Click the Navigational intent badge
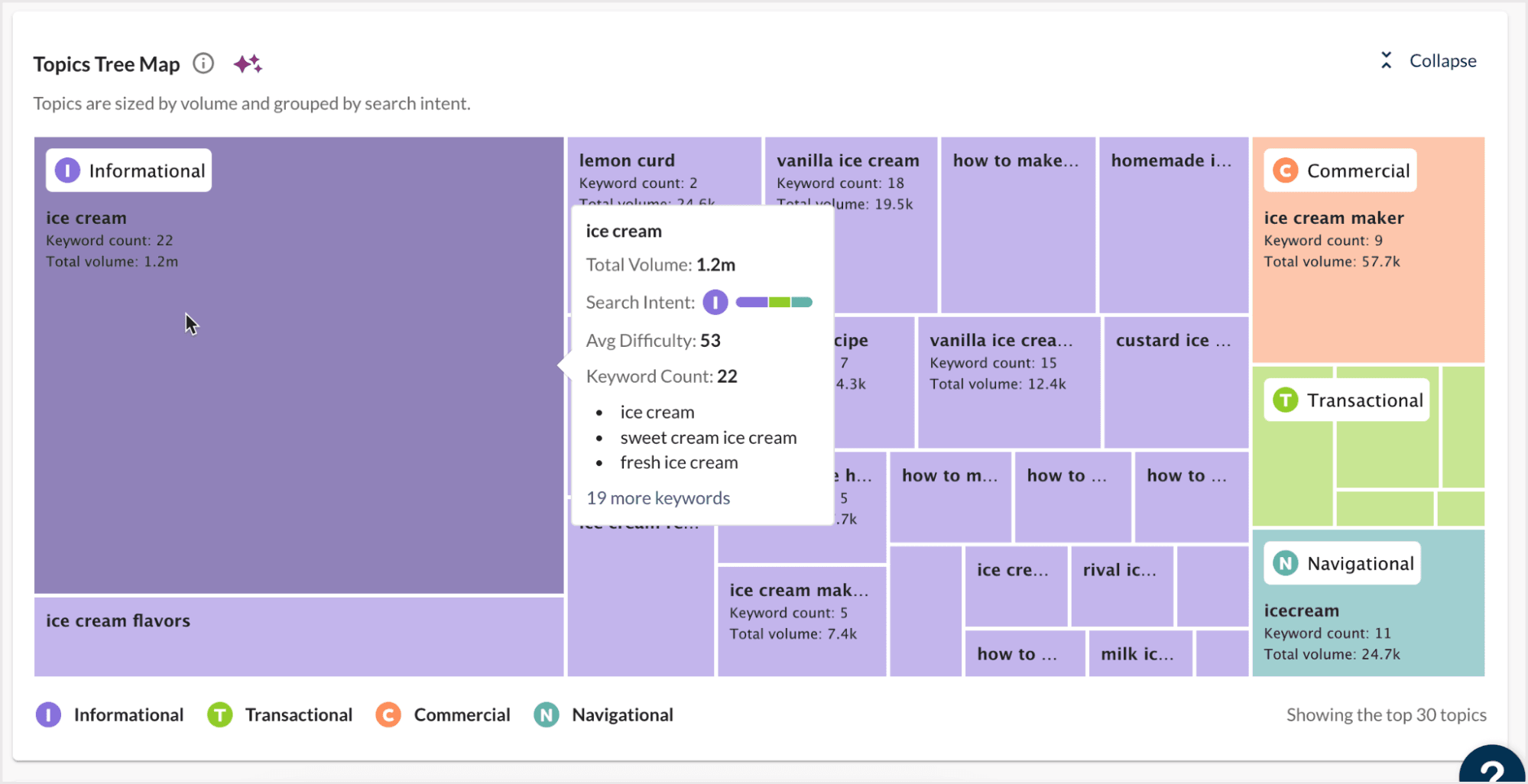Screen dimensions: 1528x784 coord(1341,563)
